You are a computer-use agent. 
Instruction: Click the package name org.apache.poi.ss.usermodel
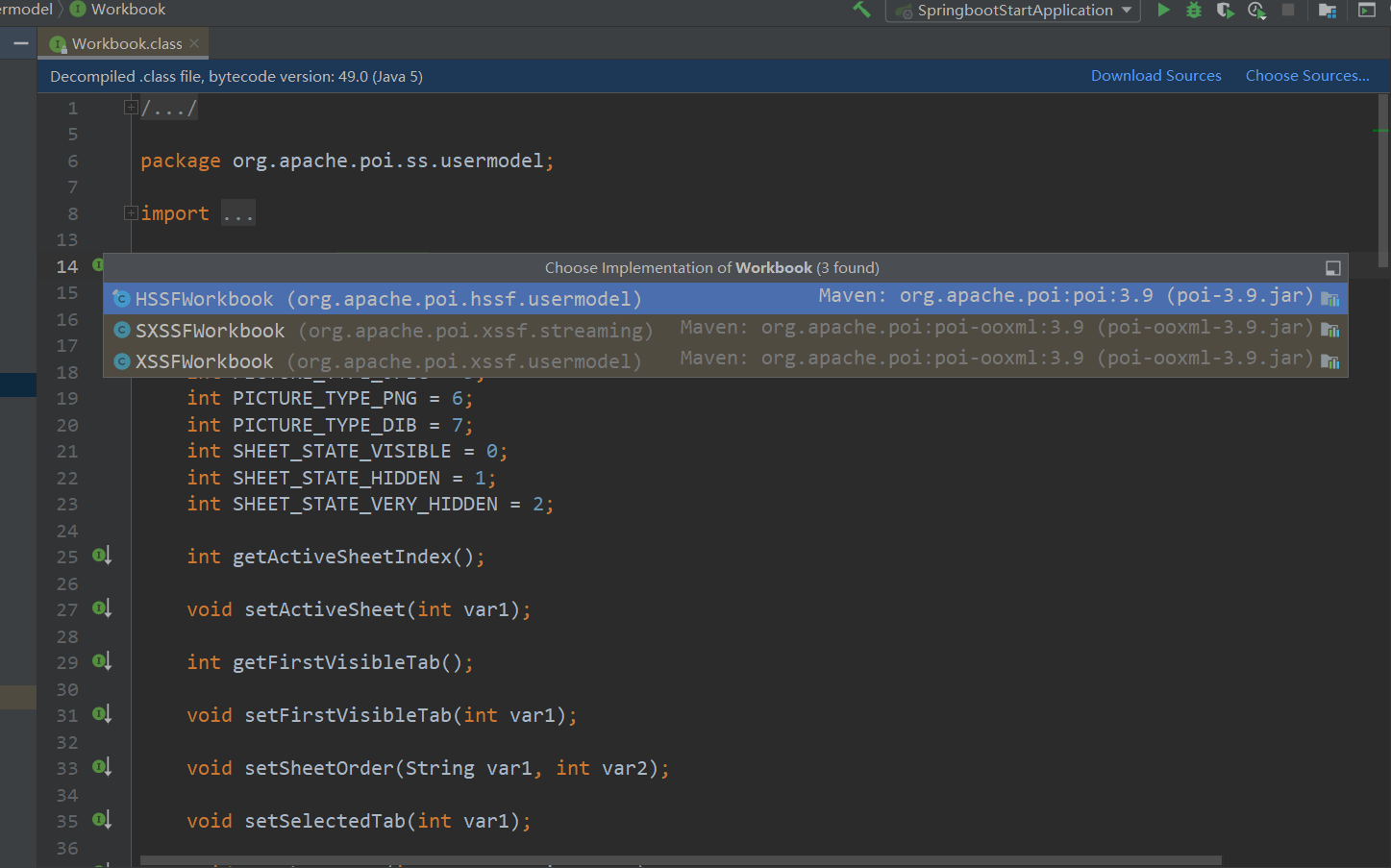[x=388, y=161]
